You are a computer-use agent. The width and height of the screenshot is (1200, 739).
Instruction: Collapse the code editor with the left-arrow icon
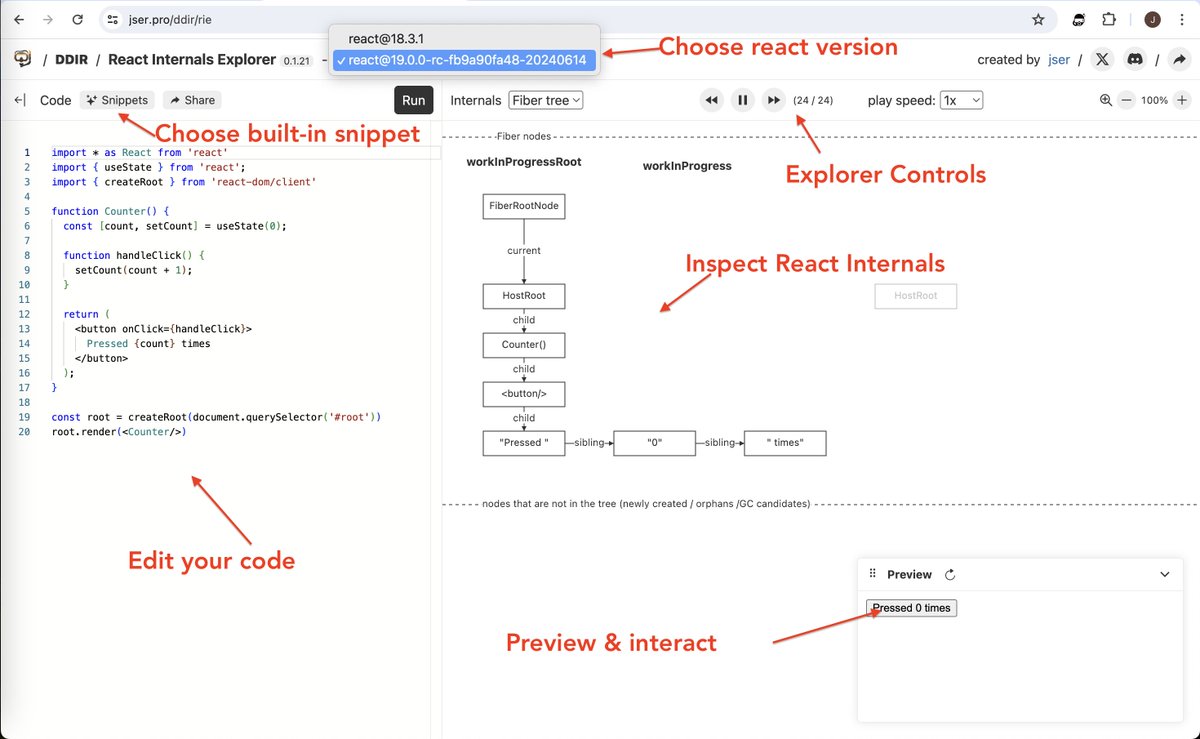pos(19,100)
